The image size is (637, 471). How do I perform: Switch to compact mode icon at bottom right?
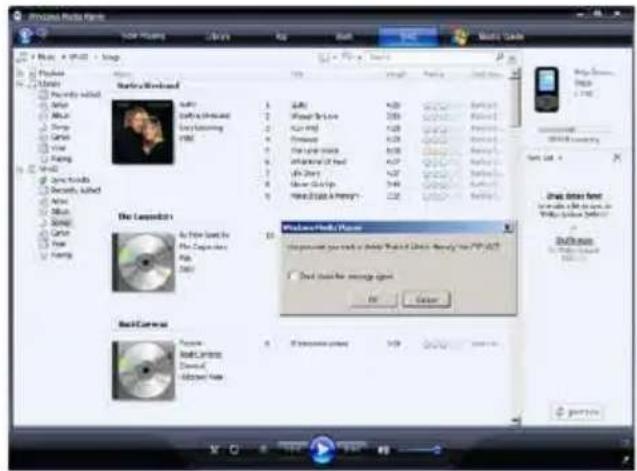click(626, 460)
